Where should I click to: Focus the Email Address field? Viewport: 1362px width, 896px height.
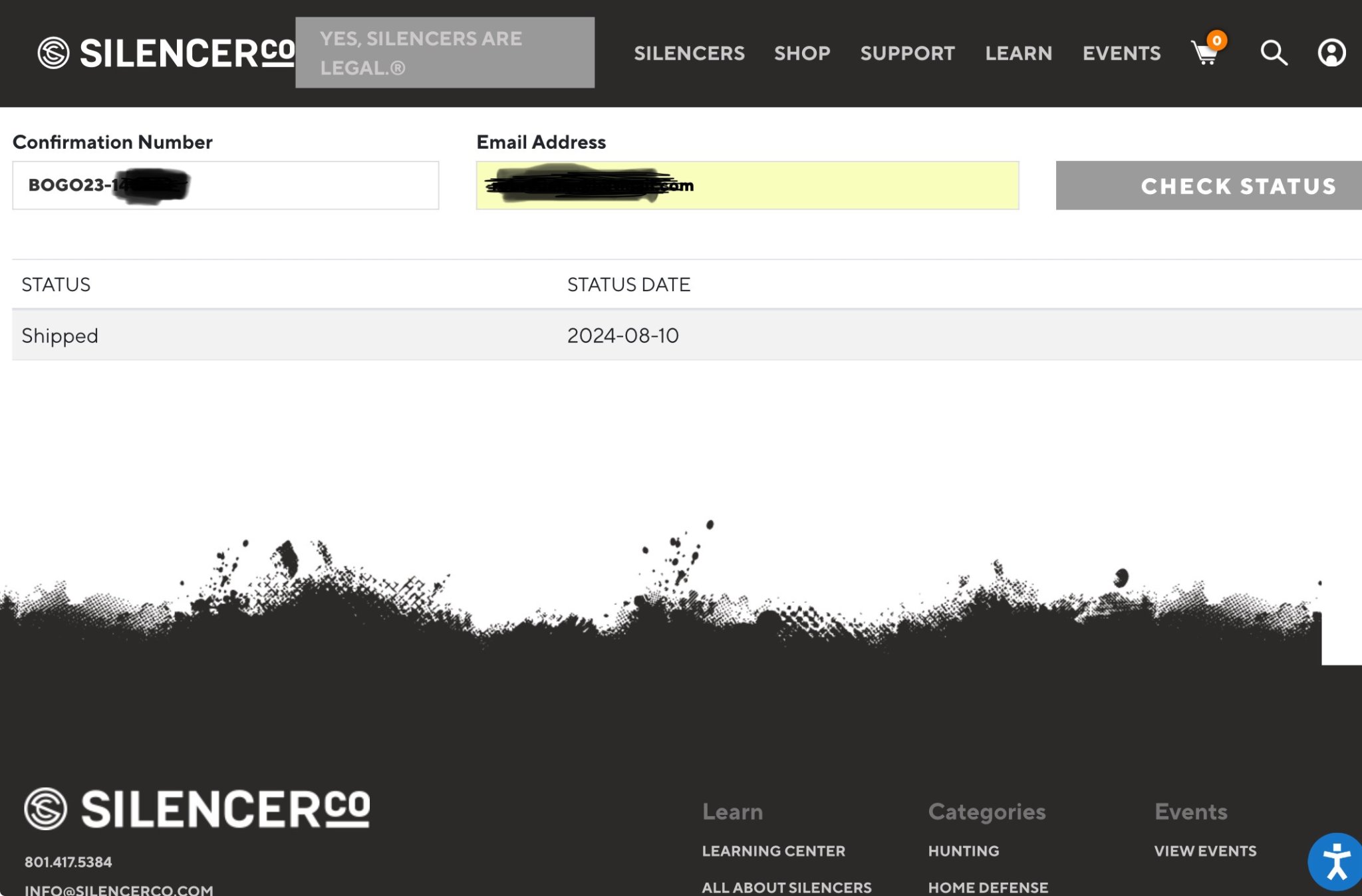pos(748,185)
